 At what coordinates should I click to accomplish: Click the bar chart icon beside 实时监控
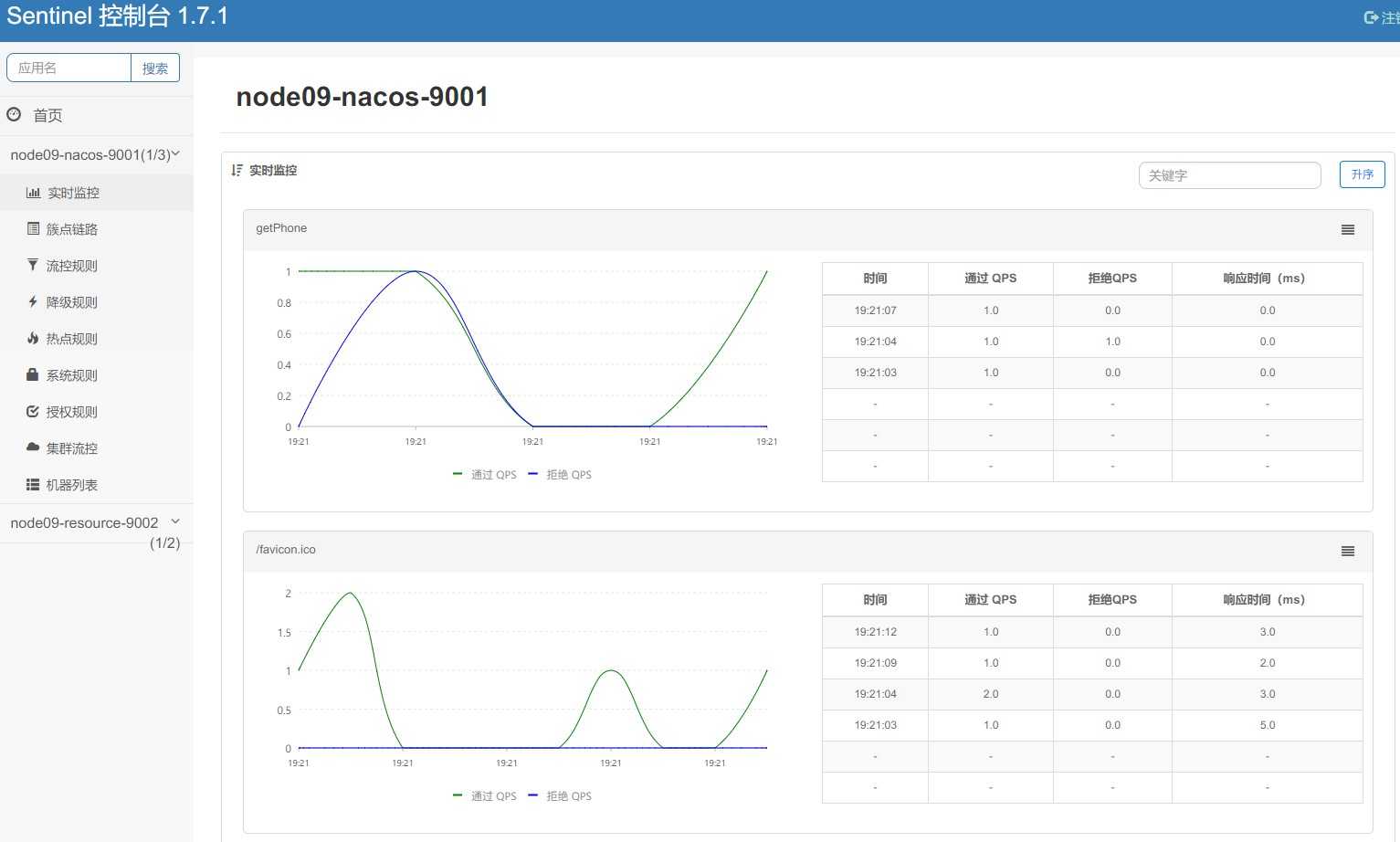[33, 193]
